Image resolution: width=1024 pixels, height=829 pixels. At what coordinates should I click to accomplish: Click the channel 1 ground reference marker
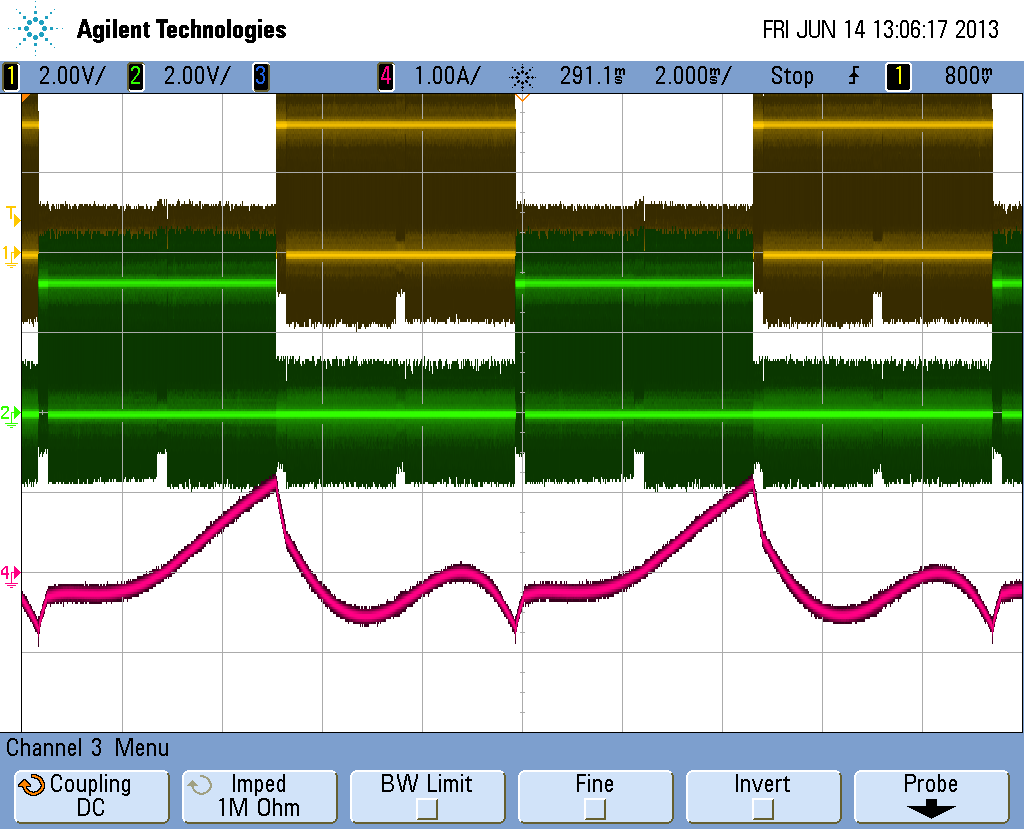point(11,255)
